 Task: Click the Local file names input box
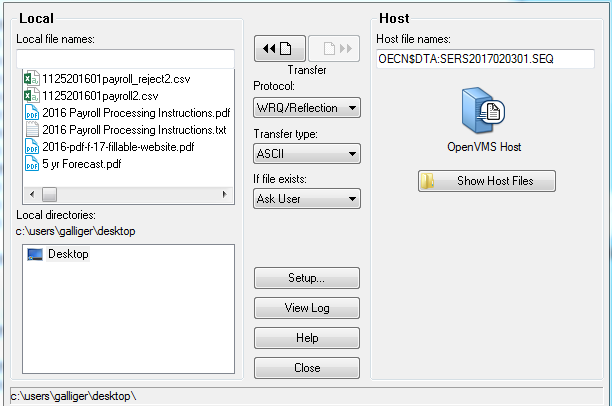tap(125, 58)
